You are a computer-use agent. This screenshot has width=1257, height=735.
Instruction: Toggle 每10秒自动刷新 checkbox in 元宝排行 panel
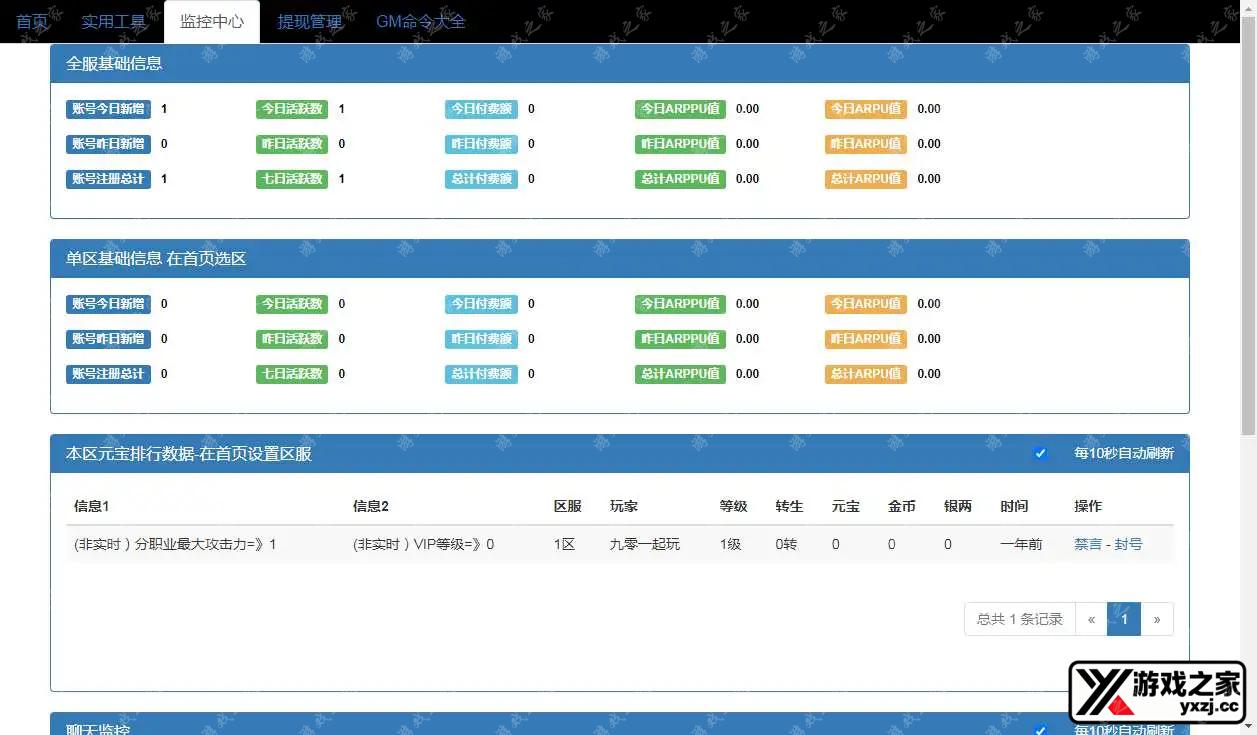pos(1040,453)
